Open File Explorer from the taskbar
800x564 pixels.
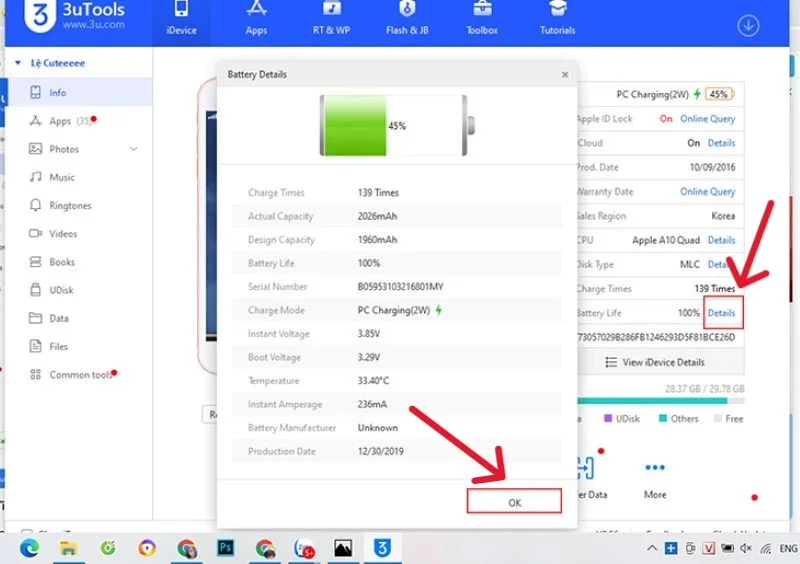pyautogui.click(x=68, y=548)
